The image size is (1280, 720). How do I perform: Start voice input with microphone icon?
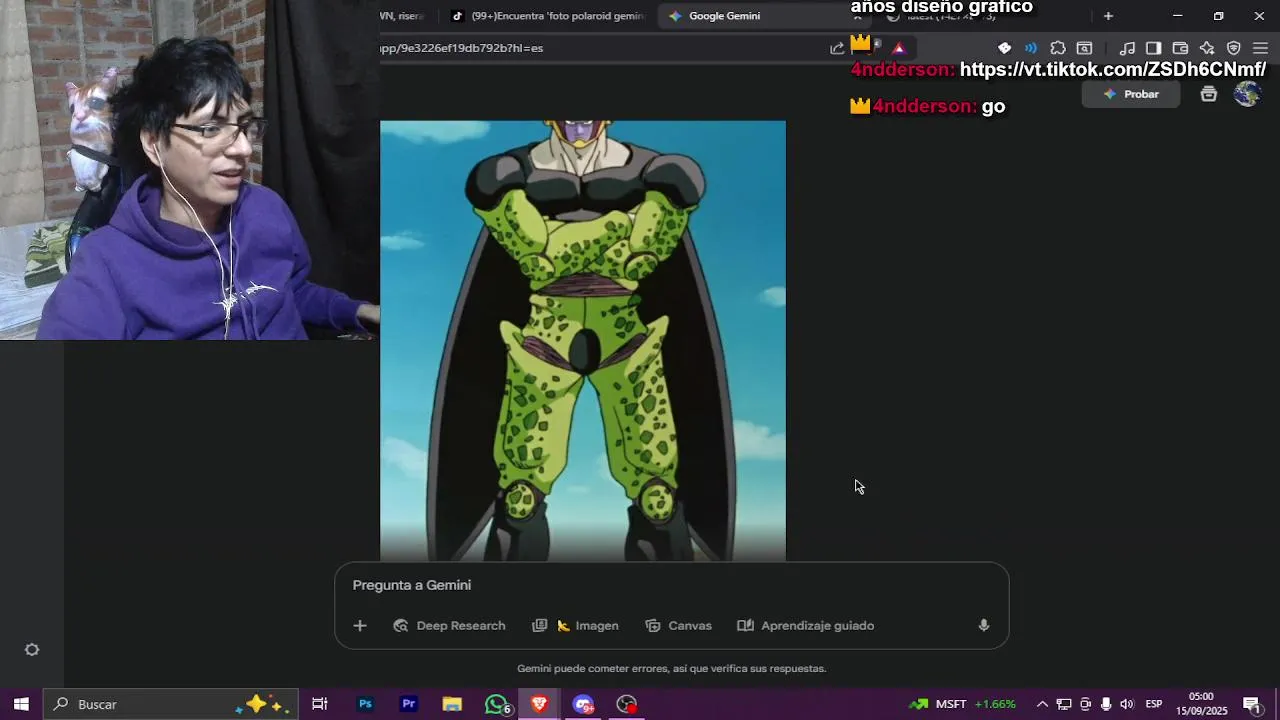pos(984,626)
